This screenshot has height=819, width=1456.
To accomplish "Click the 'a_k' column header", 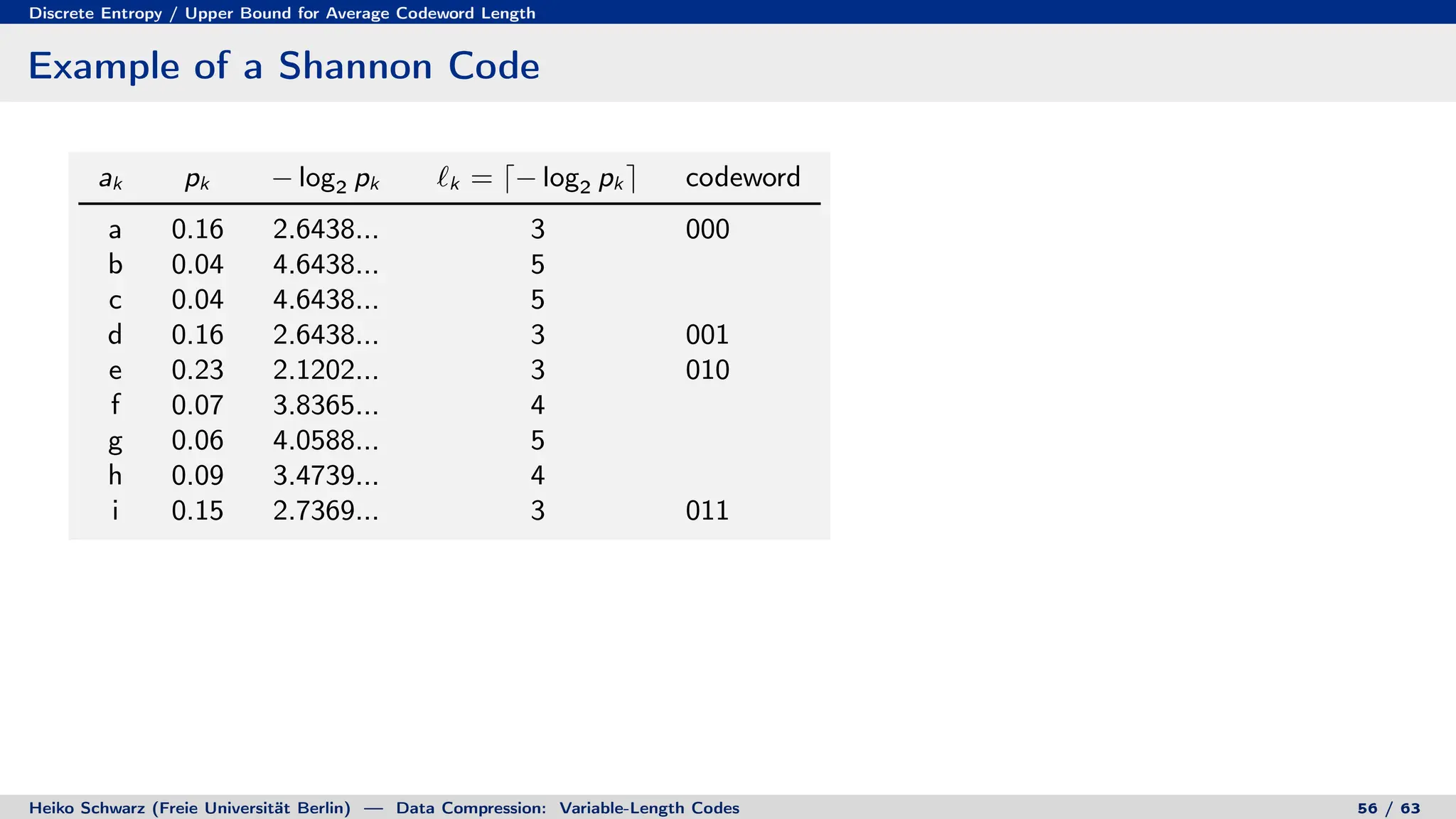I will (111, 179).
